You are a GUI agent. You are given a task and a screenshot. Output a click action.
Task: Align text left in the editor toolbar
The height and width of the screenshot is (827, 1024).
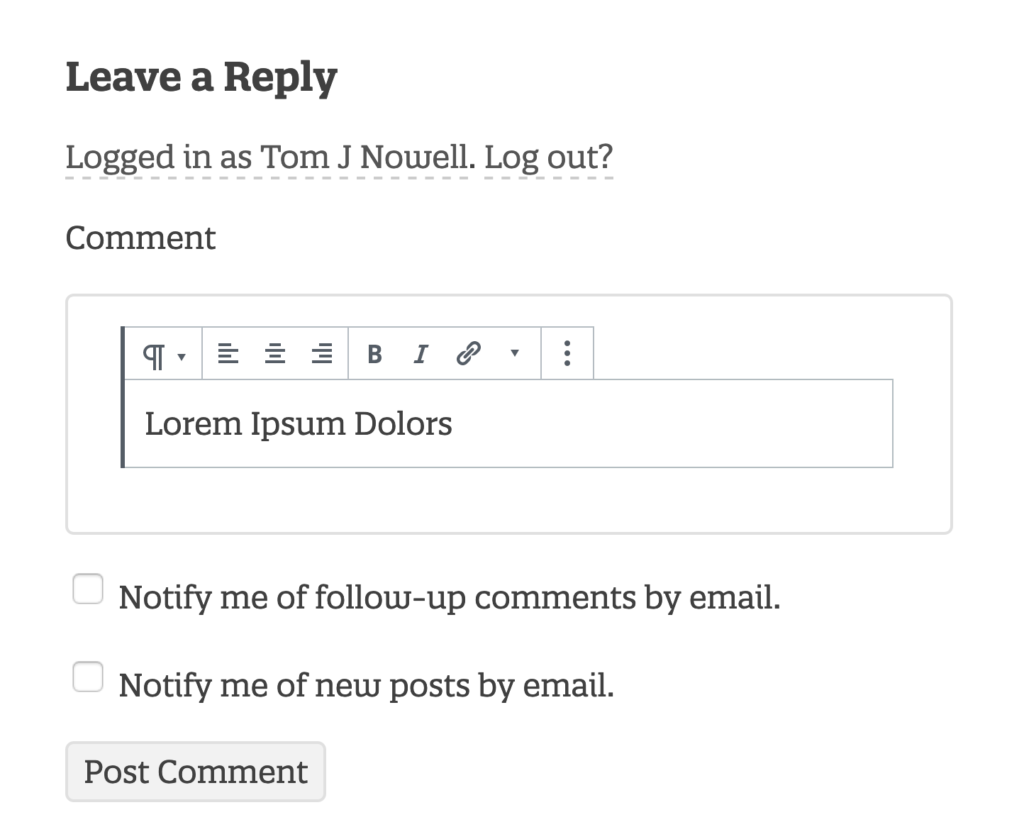pyautogui.click(x=228, y=353)
